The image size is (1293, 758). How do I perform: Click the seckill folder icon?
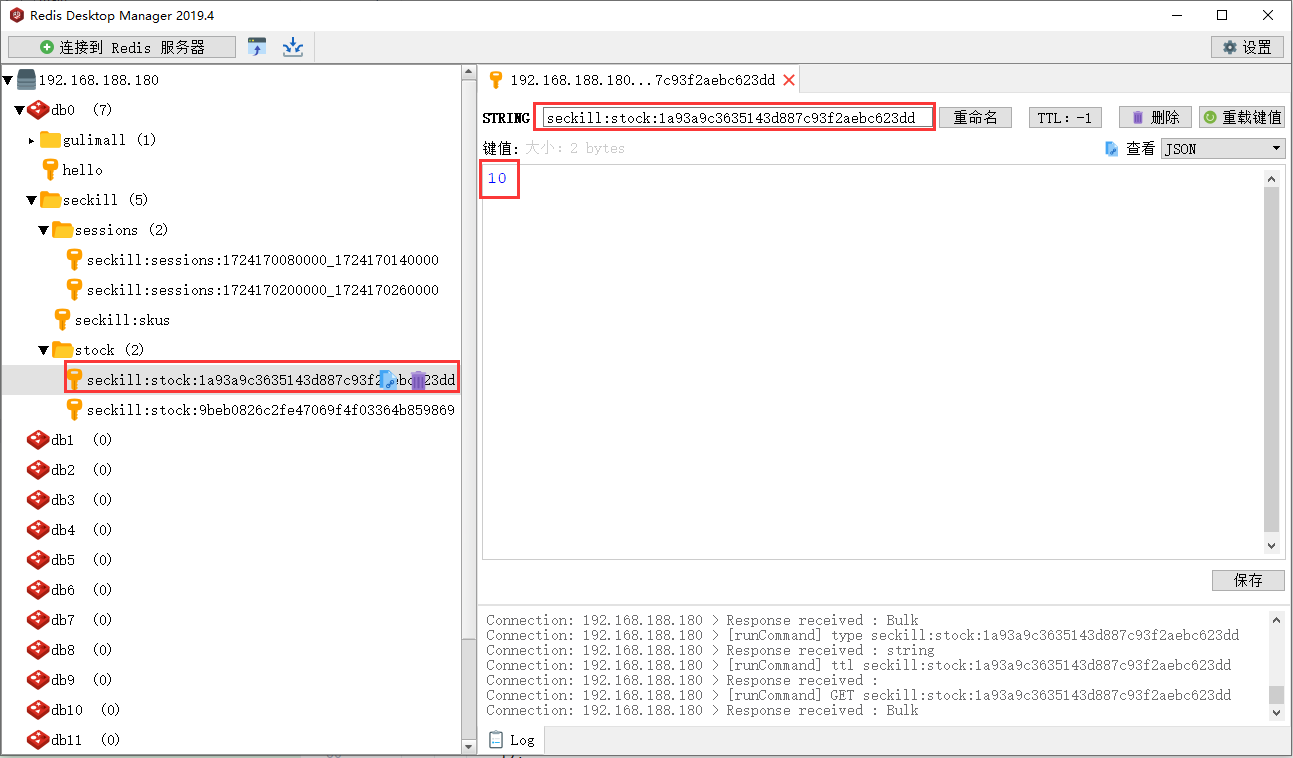[50, 200]
